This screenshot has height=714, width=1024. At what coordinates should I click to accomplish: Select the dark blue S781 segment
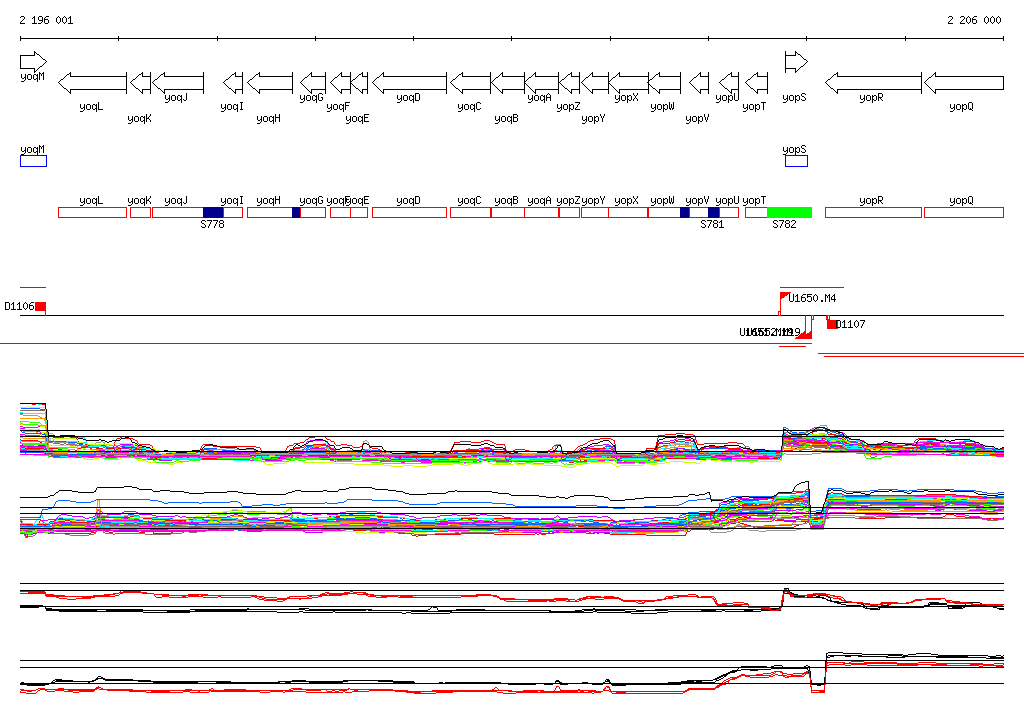pyautogui.click(x=713, y=212)
